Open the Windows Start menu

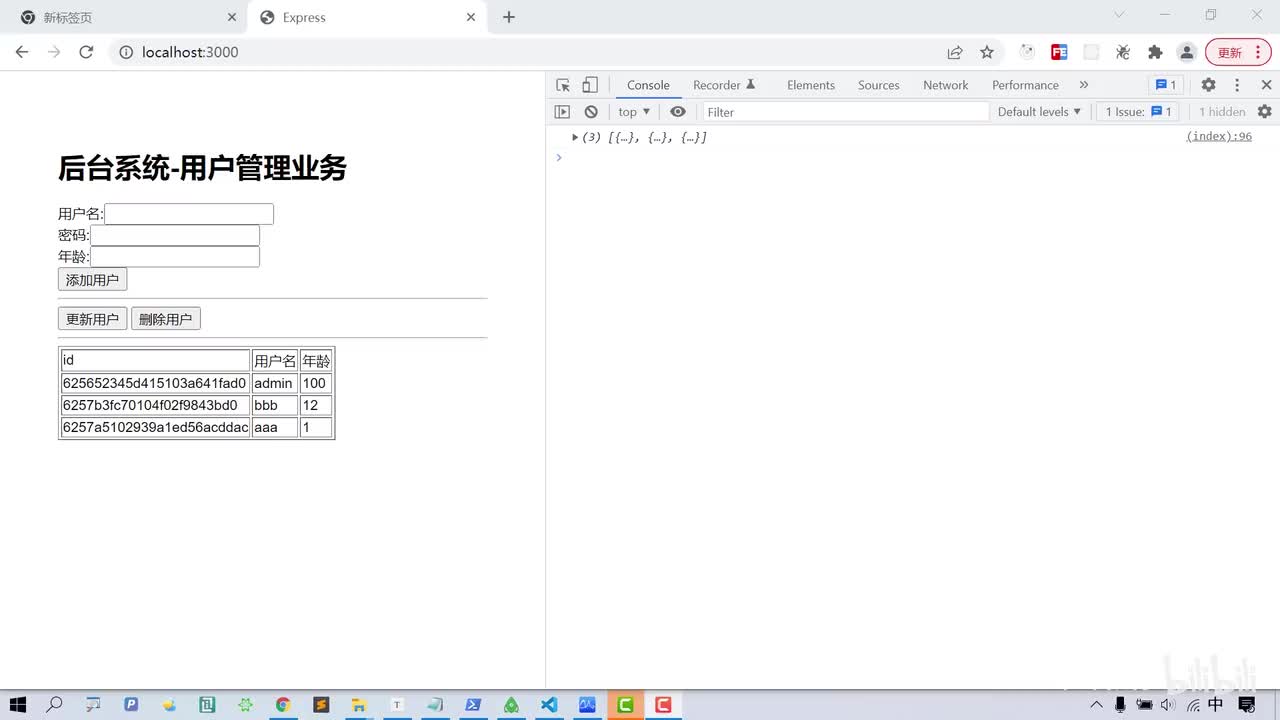[x=17, y=705]
